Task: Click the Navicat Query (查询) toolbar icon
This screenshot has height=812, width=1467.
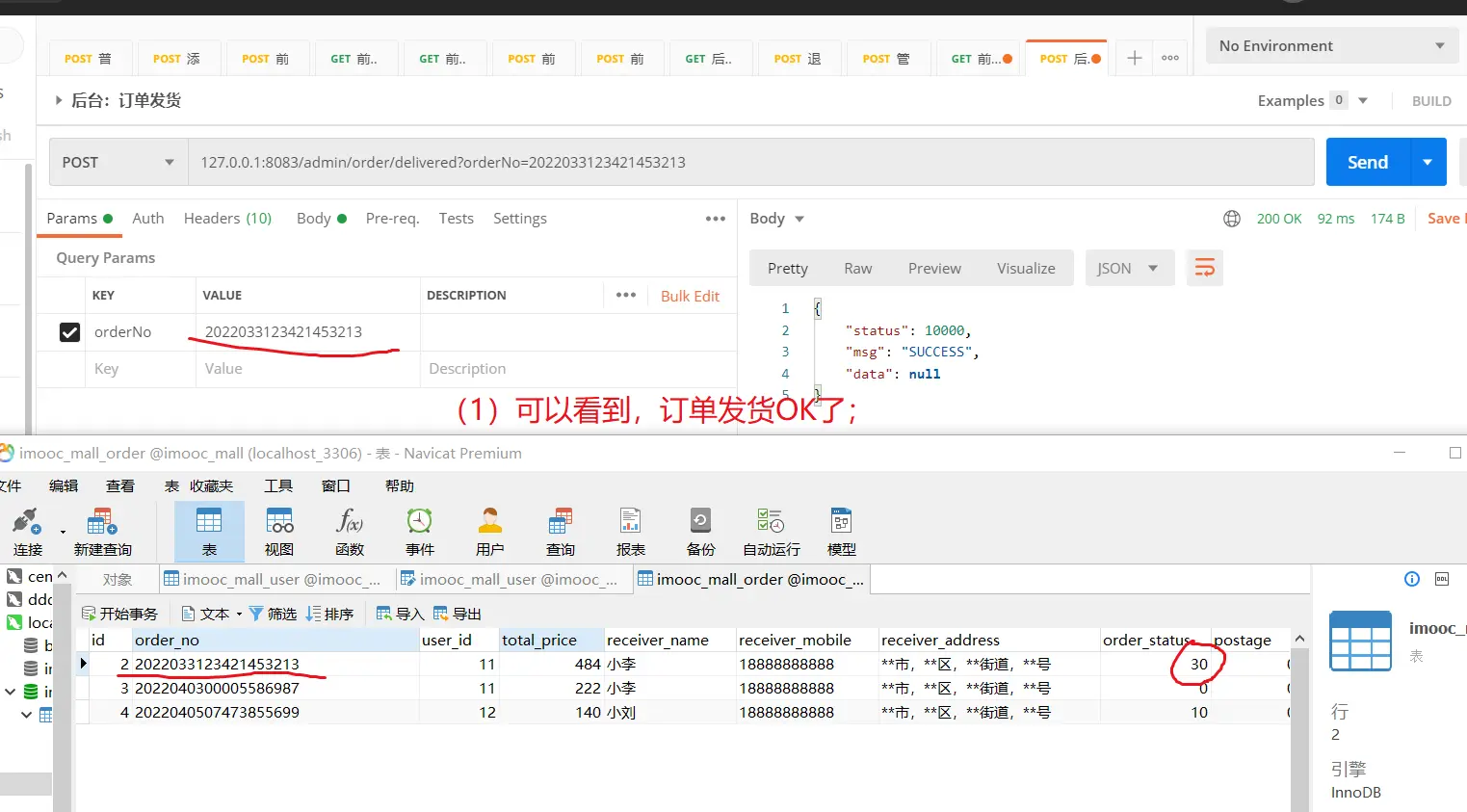Action: 560,531
